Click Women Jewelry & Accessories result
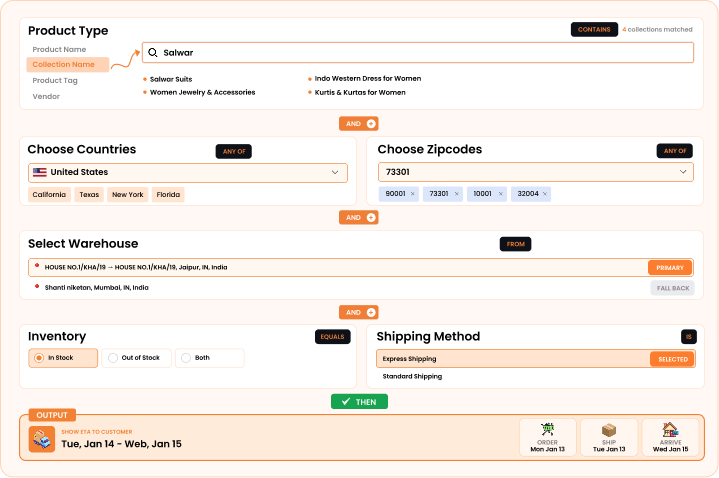This screenshot has height=478, width=719. [x=203, y=92]
